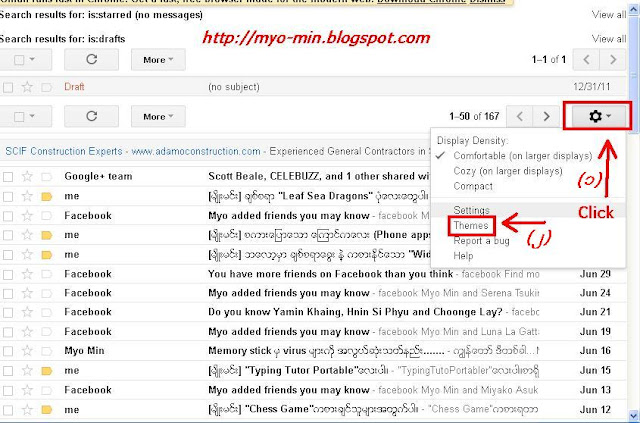Viewport: 640px width, 423px height.
Task: Star the Typing Tutor Portable email
Action: 27,370
